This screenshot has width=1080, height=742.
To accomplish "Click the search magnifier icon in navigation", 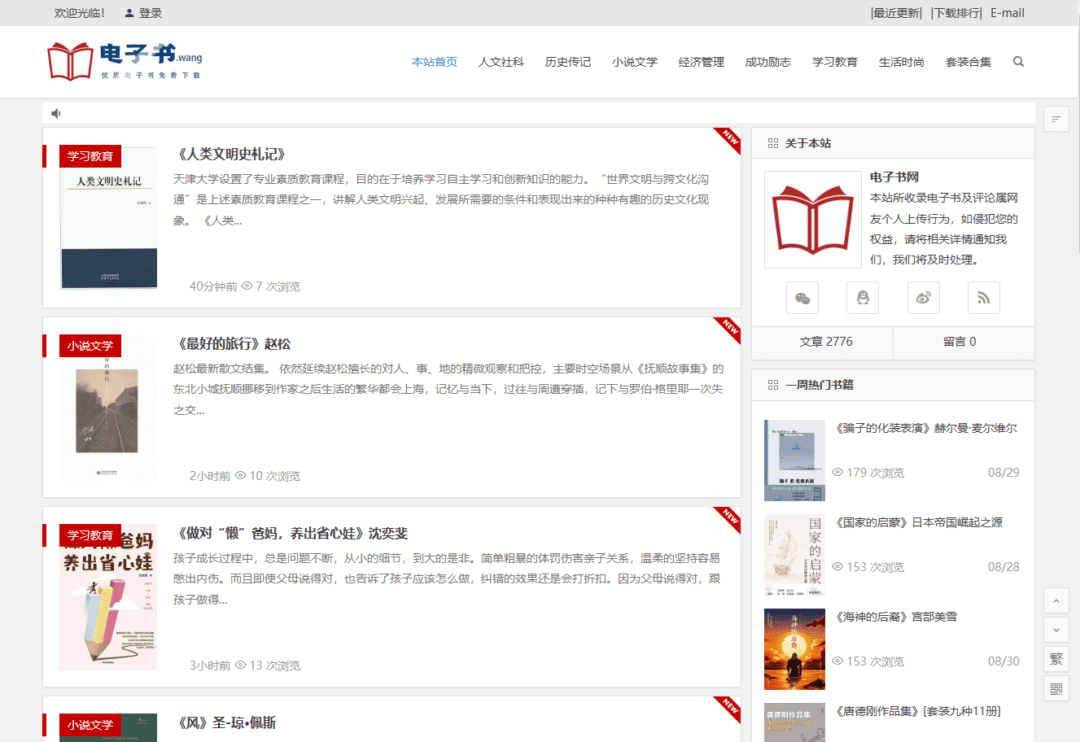I will tap(1018, 62).
